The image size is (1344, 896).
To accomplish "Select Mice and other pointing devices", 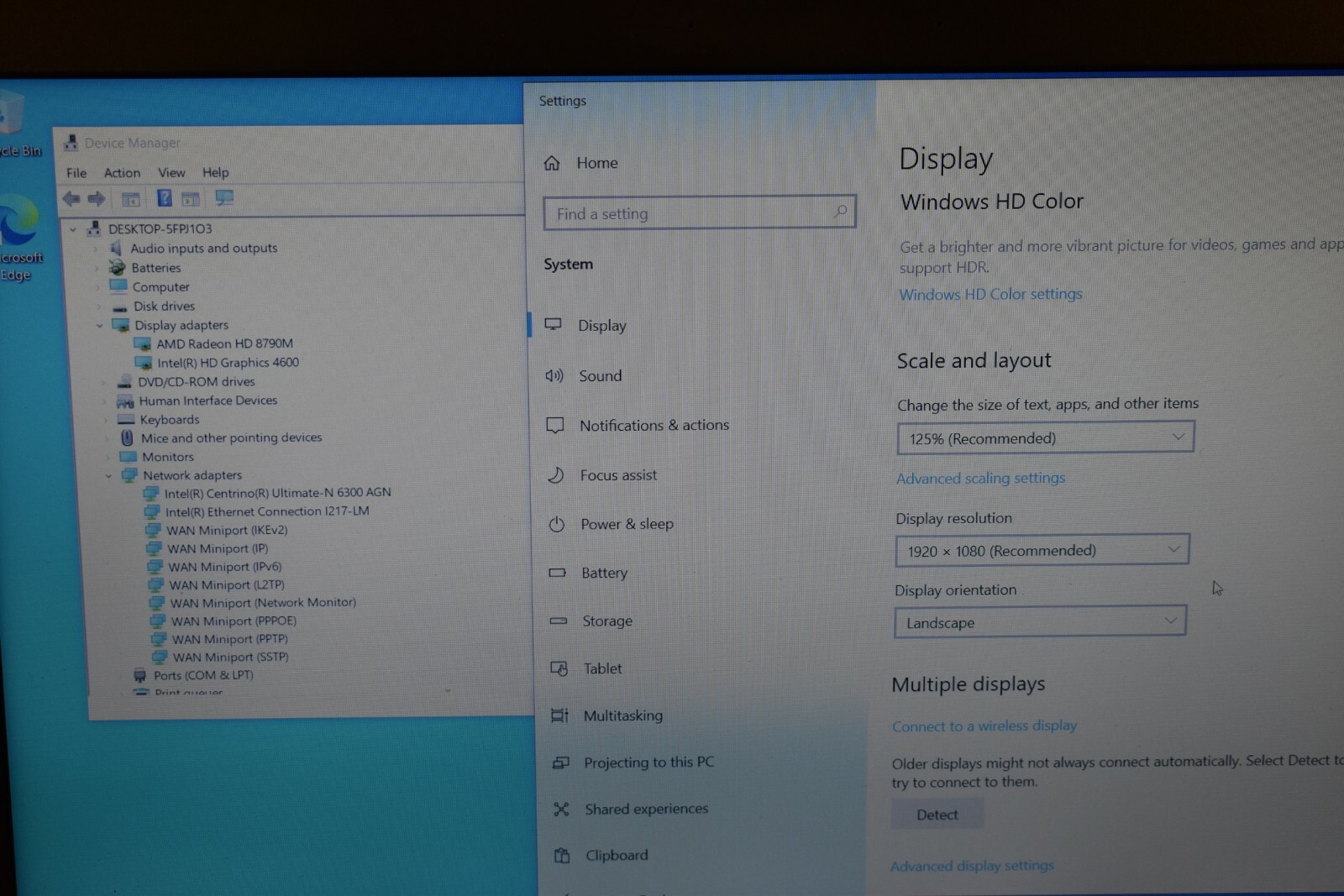I will click(x=231, y=438).
